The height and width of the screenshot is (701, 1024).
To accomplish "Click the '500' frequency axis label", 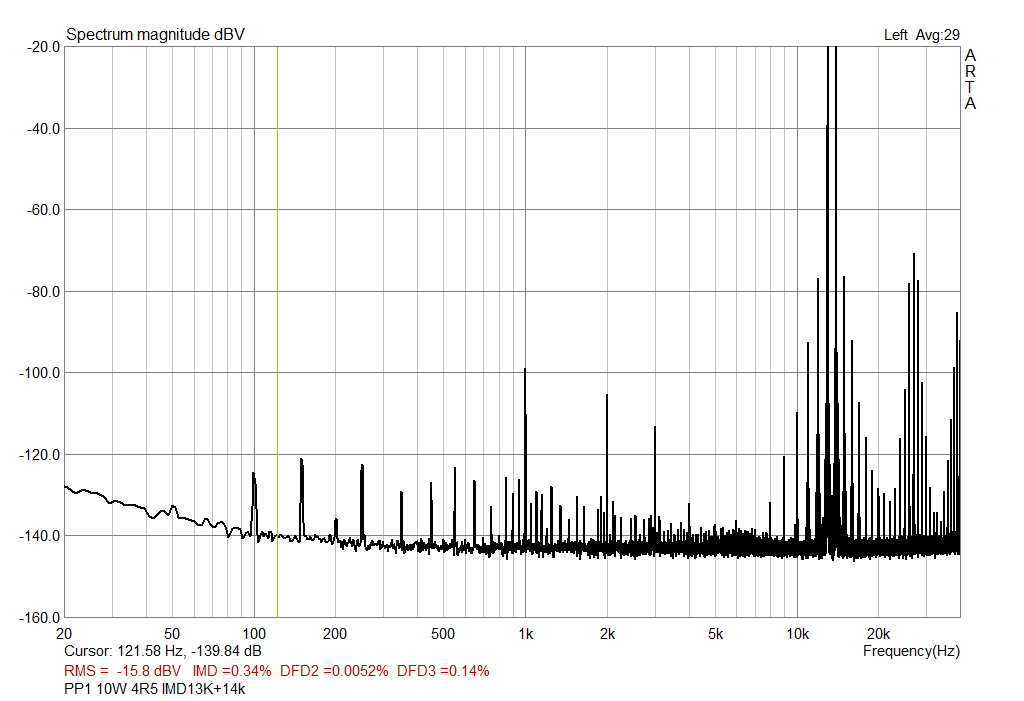I will click(443, 634).
